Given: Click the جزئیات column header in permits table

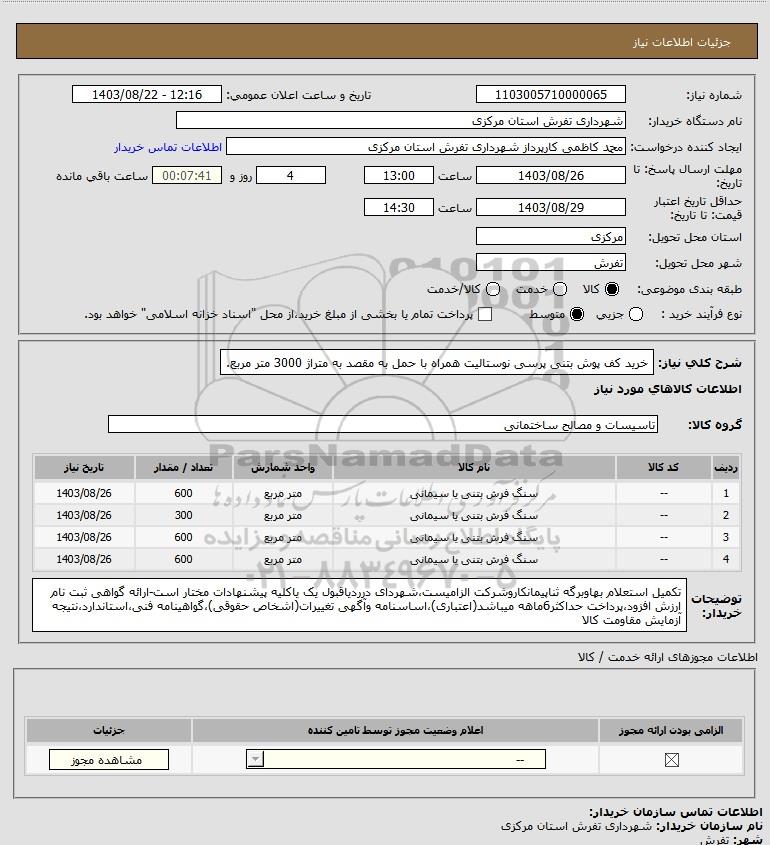Looking at the screenshot, I should pos(109,730).
